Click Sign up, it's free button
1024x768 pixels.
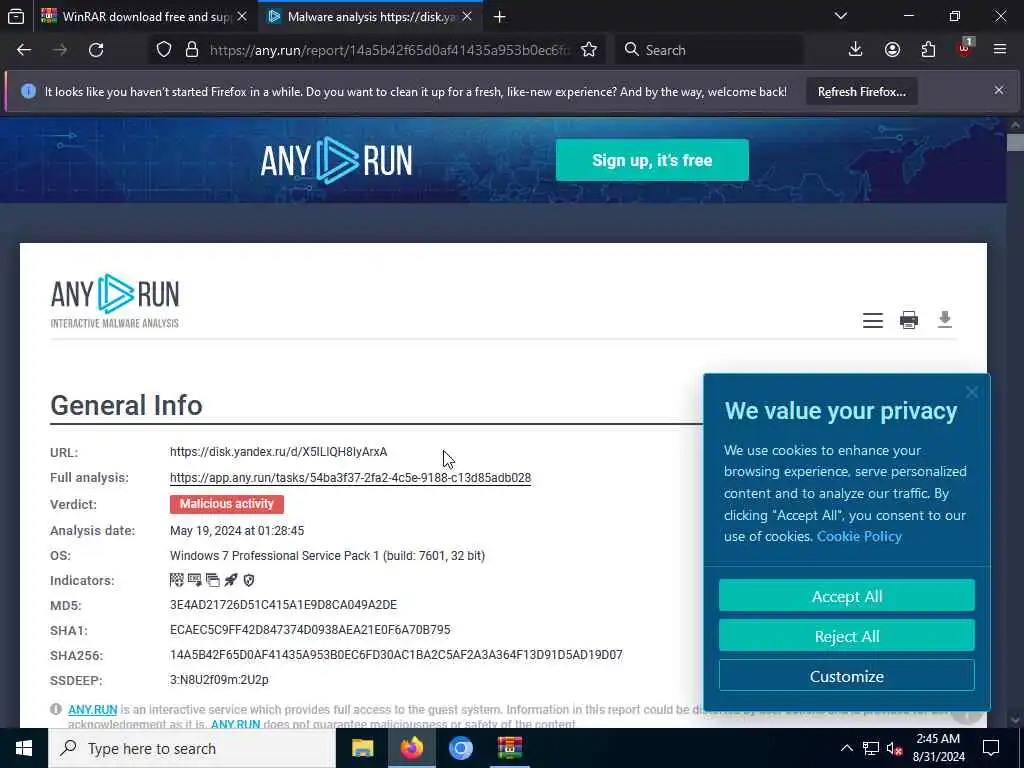(x=652, y=160)
